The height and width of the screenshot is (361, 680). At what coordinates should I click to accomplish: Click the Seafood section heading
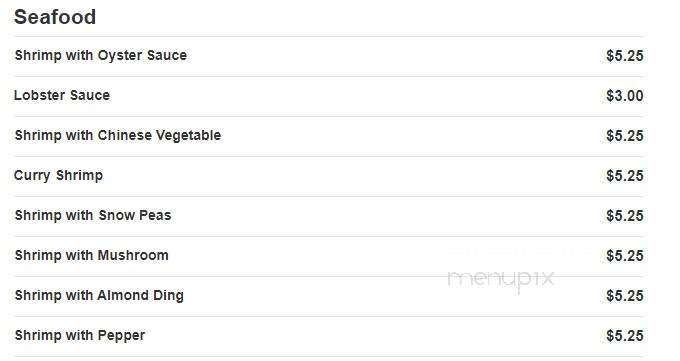55,17
